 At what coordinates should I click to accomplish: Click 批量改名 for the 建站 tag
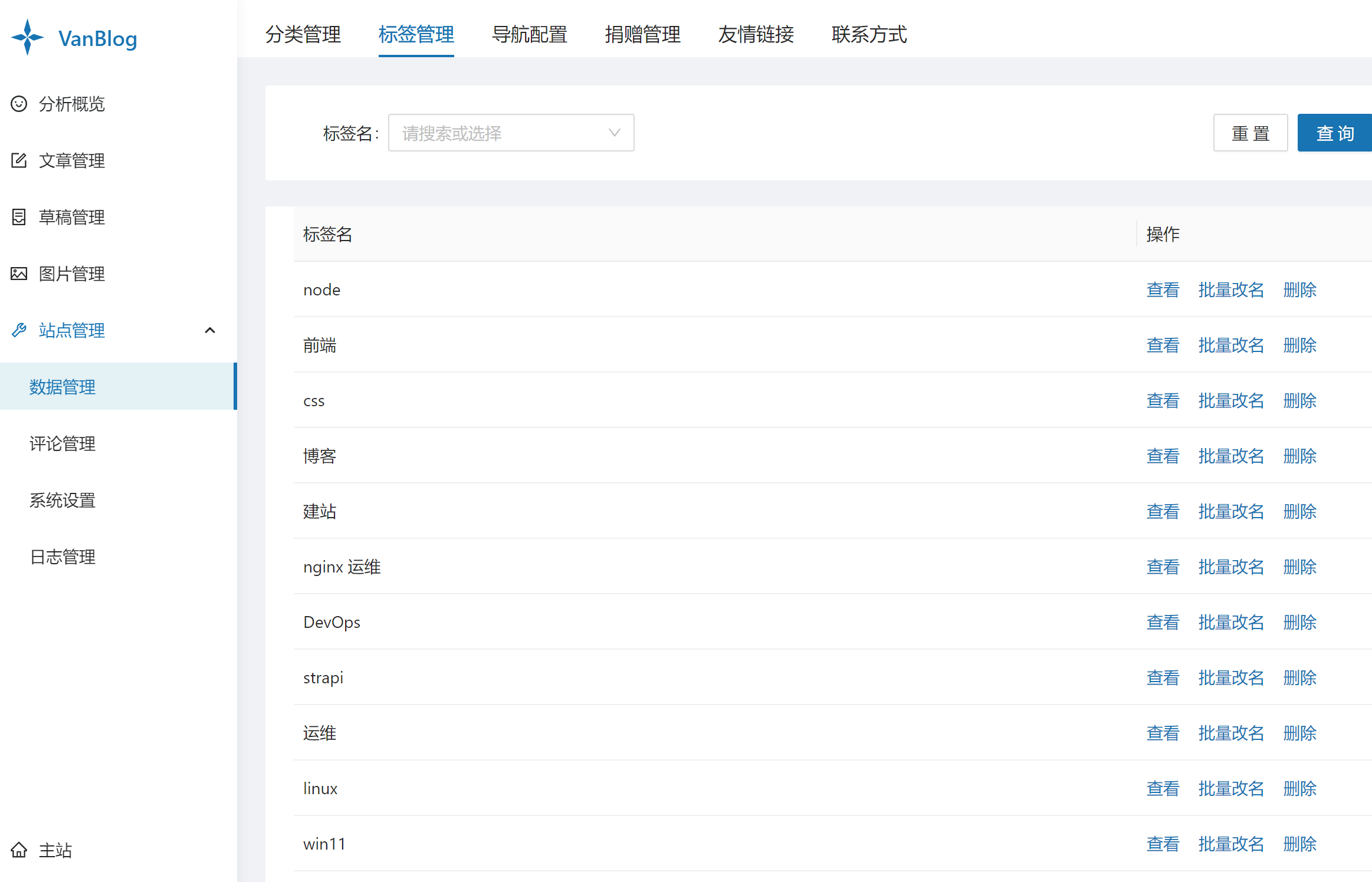click(1231, 511)
